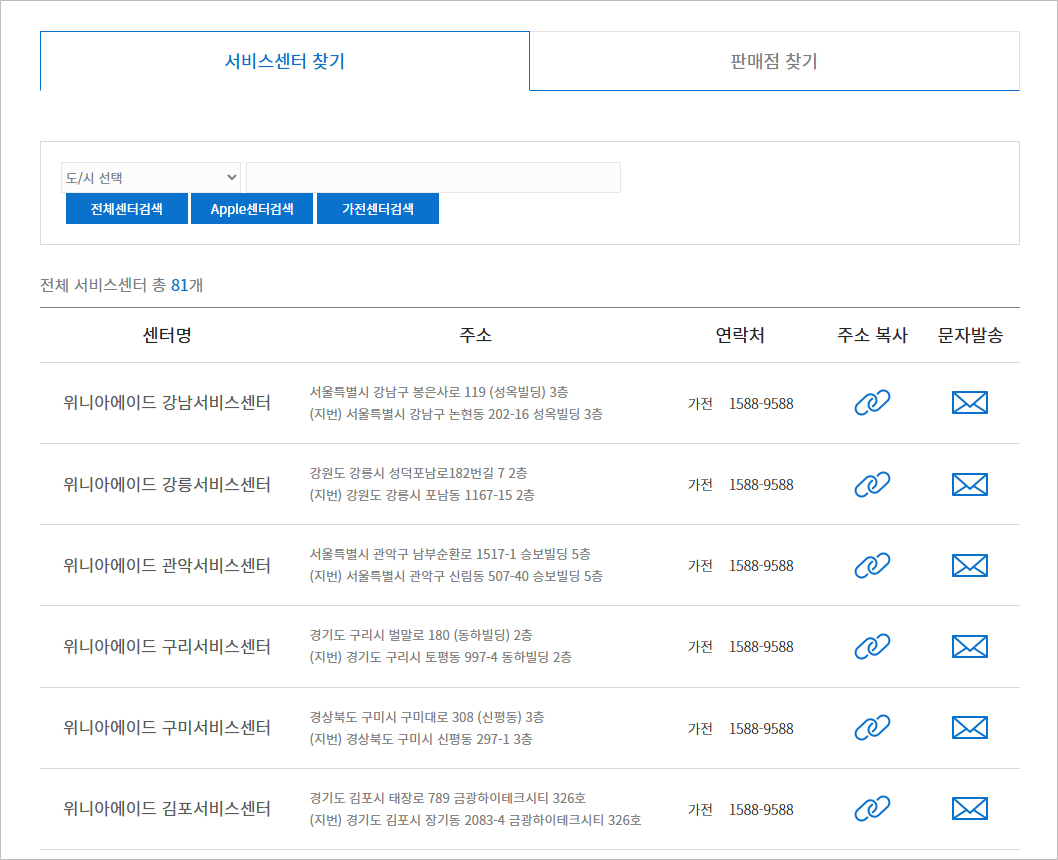Open the 도/시 선택 dropdown
Screen dimensions: 1058x860
150,177
